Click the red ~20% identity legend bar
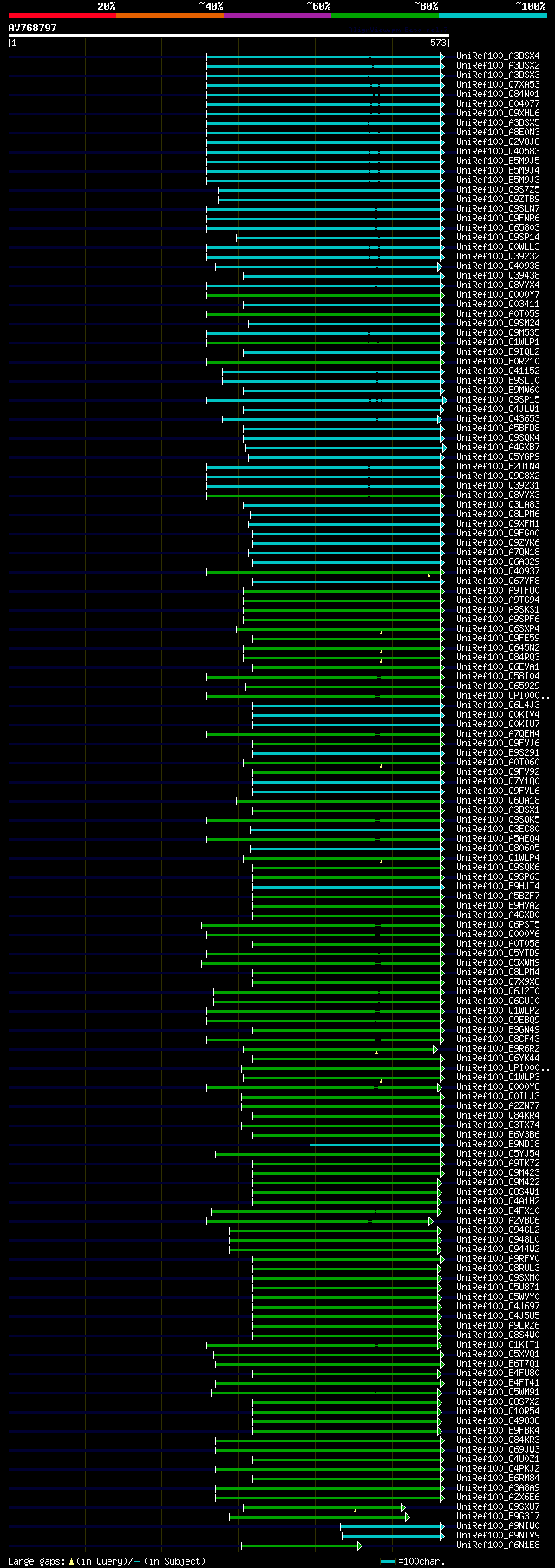The width and height of the screenshot is (555, 1568). coord(62,16)
